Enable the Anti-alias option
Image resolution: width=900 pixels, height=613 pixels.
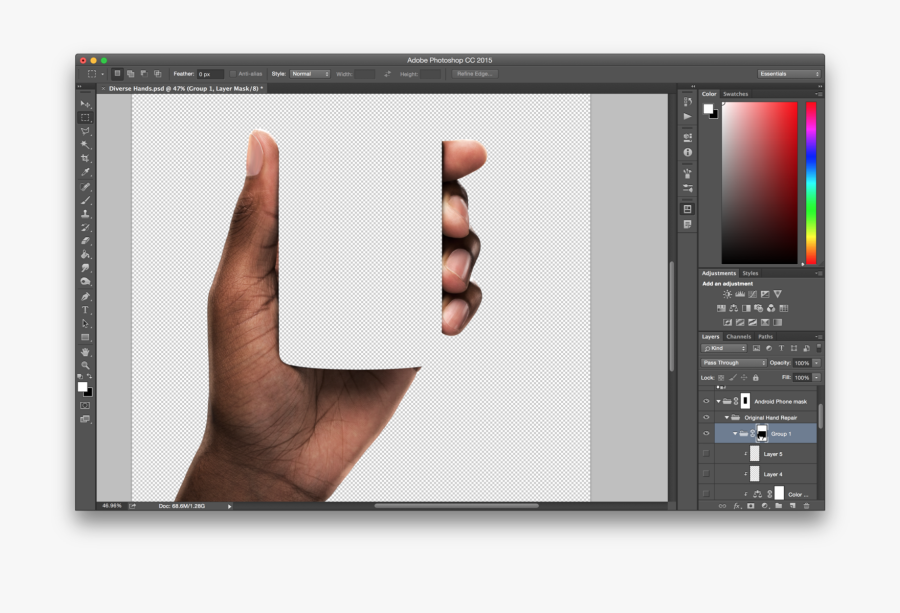click(234, 73)
